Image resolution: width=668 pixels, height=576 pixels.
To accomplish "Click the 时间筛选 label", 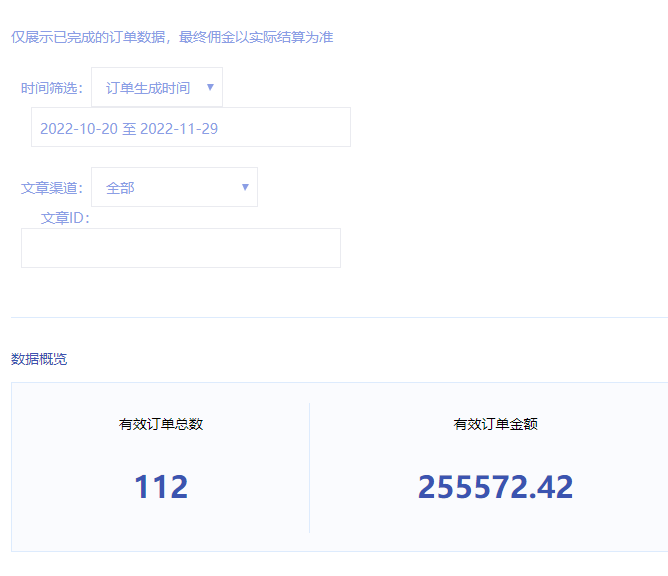I will (x=51, y=88).
